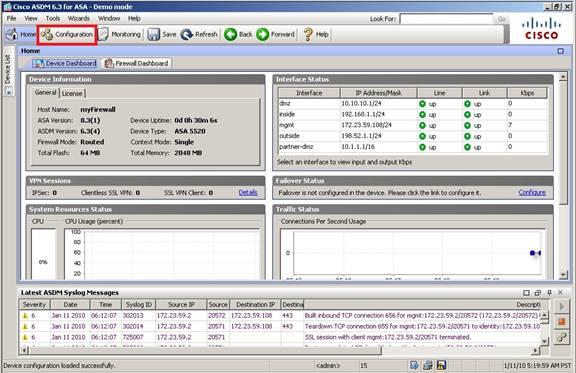Open the toolbar Help icon

pos(316,35)
